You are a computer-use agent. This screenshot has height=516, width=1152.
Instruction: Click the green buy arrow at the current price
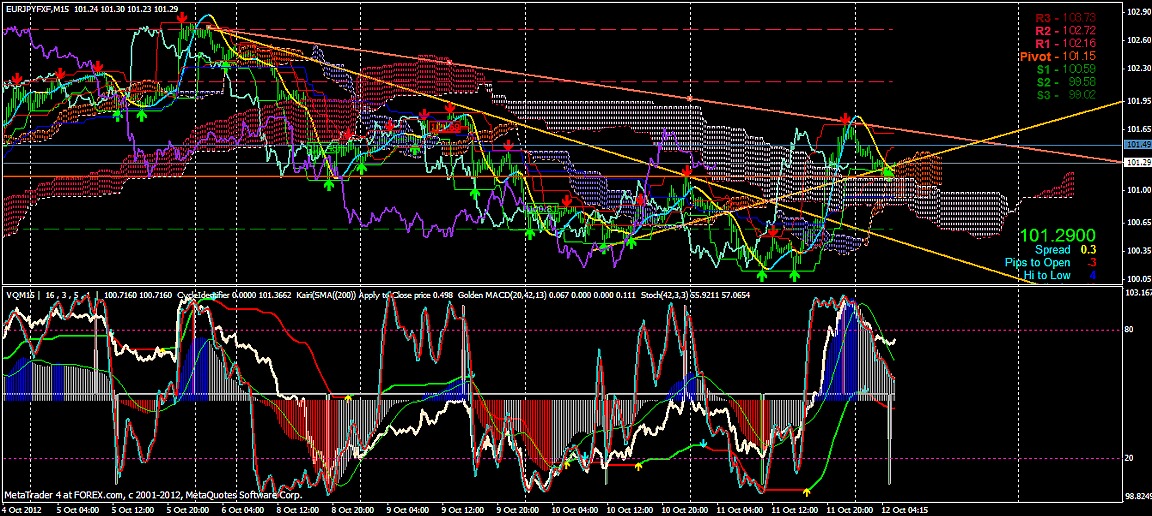(889, 173)
